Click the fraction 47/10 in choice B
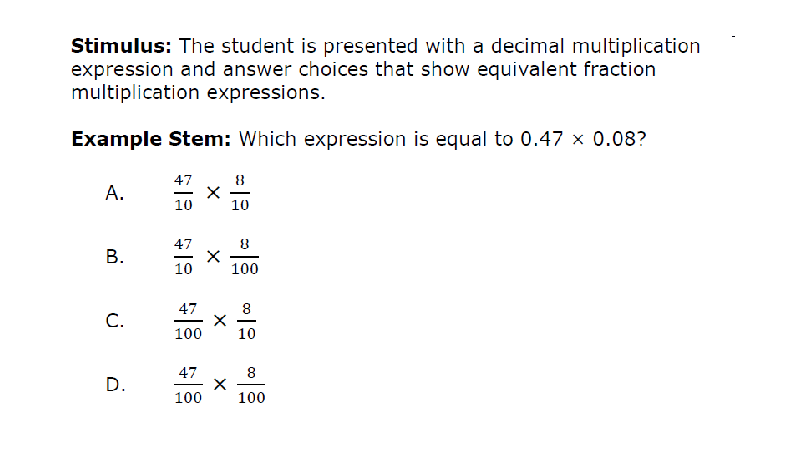 click(183, 257)
